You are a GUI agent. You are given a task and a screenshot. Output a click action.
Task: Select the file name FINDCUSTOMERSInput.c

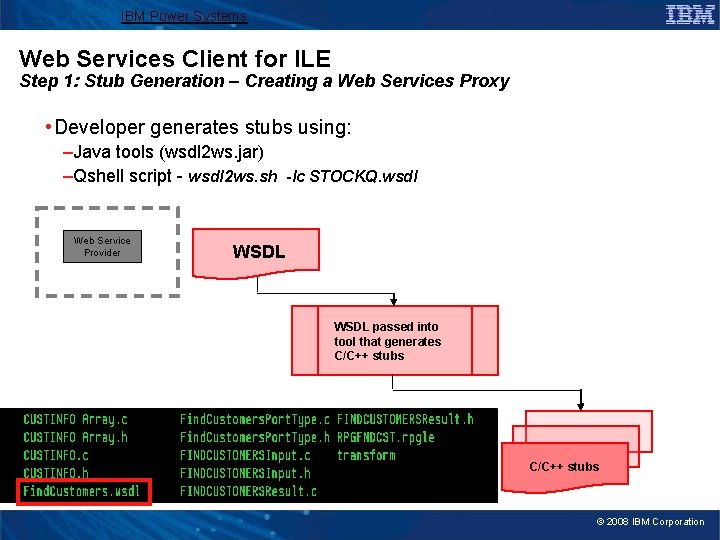245,455
